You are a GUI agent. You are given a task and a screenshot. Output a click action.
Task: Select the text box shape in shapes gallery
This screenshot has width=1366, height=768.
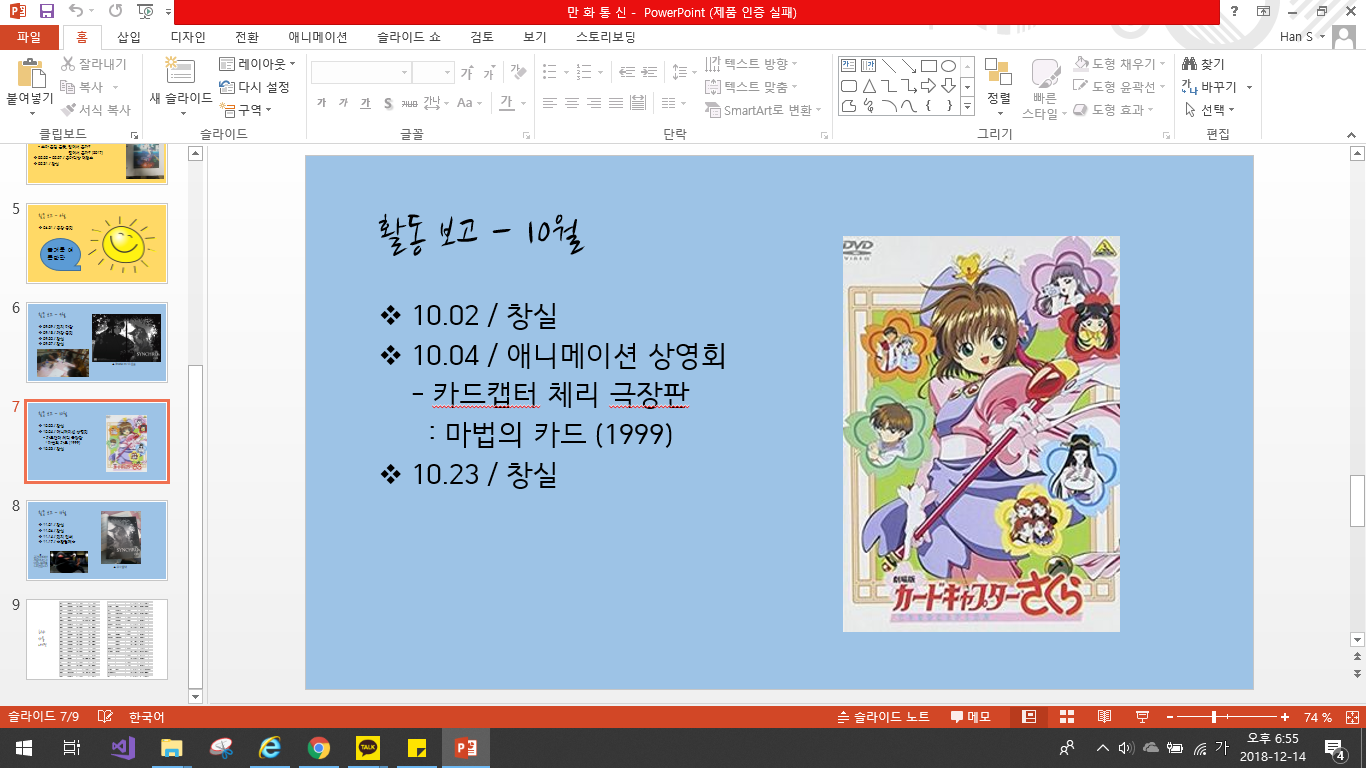click(849, 66)
